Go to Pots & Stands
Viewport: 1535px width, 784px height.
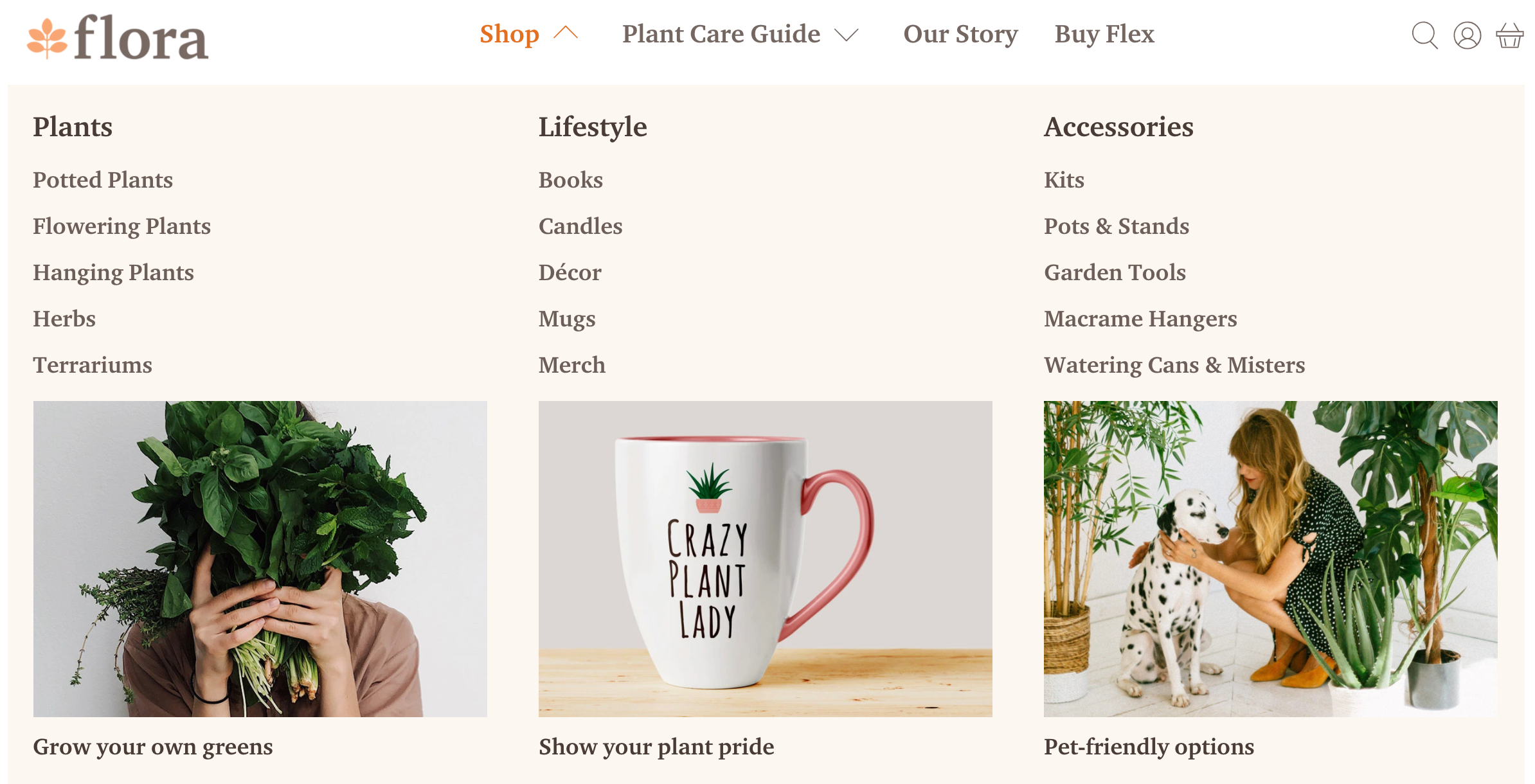pos(1117,226)
